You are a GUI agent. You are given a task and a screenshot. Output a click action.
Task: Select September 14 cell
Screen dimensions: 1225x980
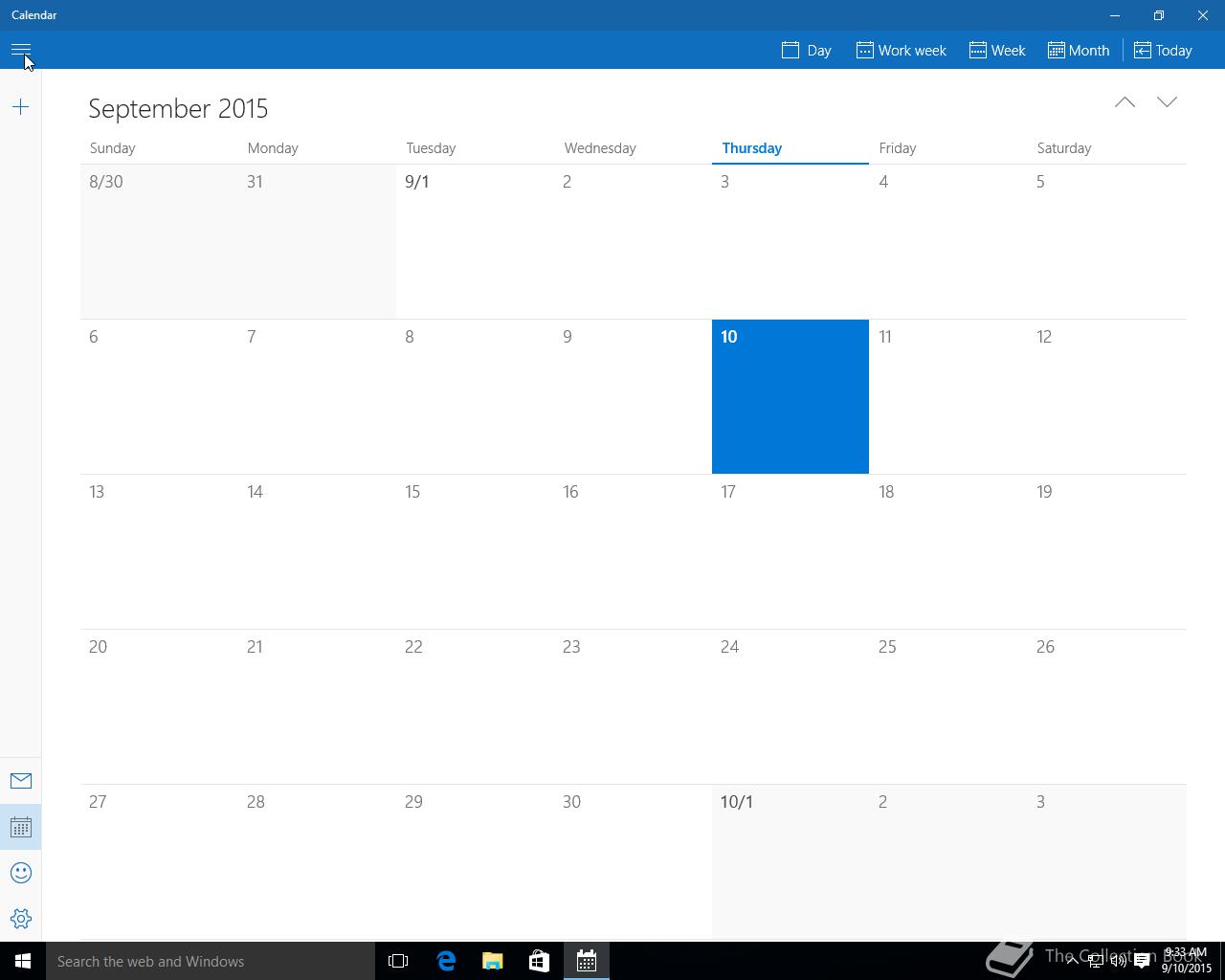click(318, 551)
